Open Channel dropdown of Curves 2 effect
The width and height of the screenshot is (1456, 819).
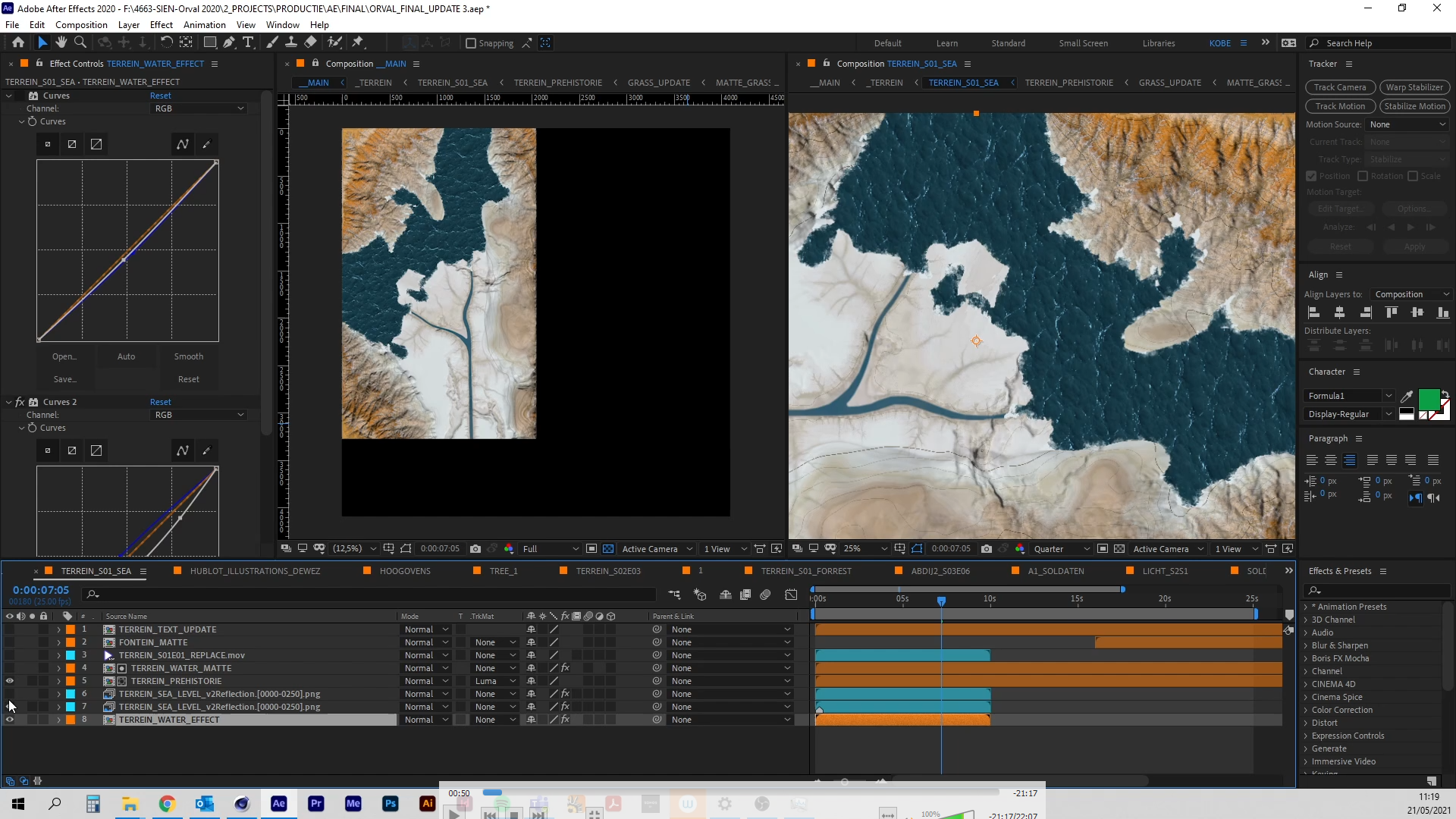coord(199,415)
